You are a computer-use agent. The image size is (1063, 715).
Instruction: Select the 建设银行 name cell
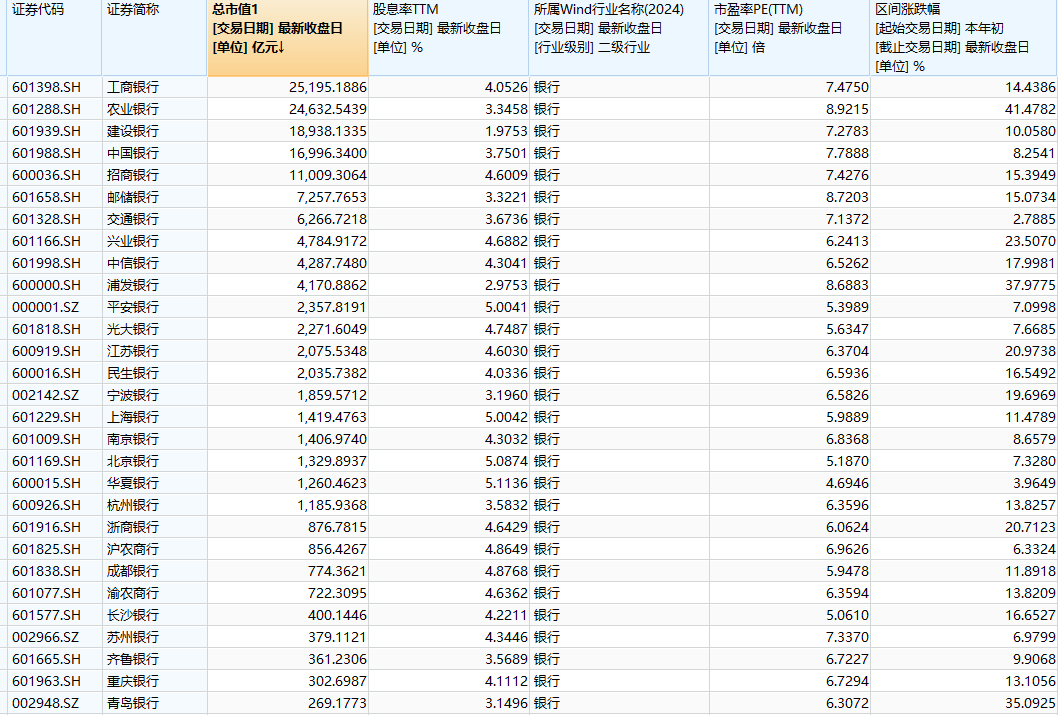133,131
